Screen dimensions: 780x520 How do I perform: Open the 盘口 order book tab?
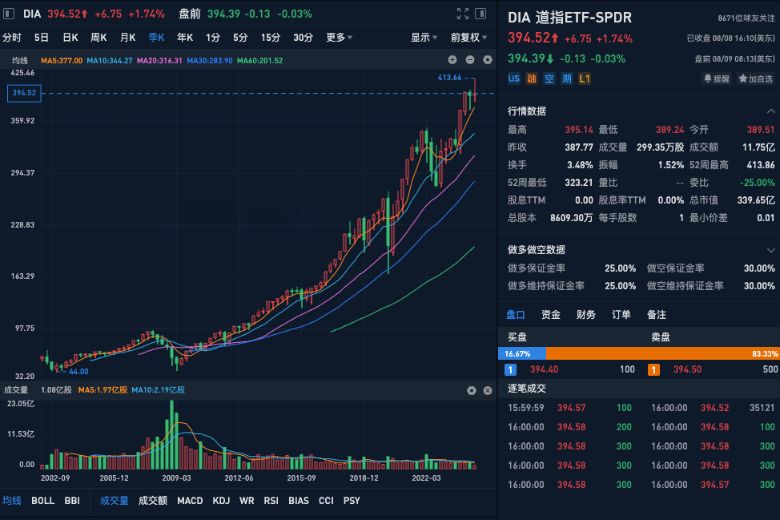click(x=516, y=314)
